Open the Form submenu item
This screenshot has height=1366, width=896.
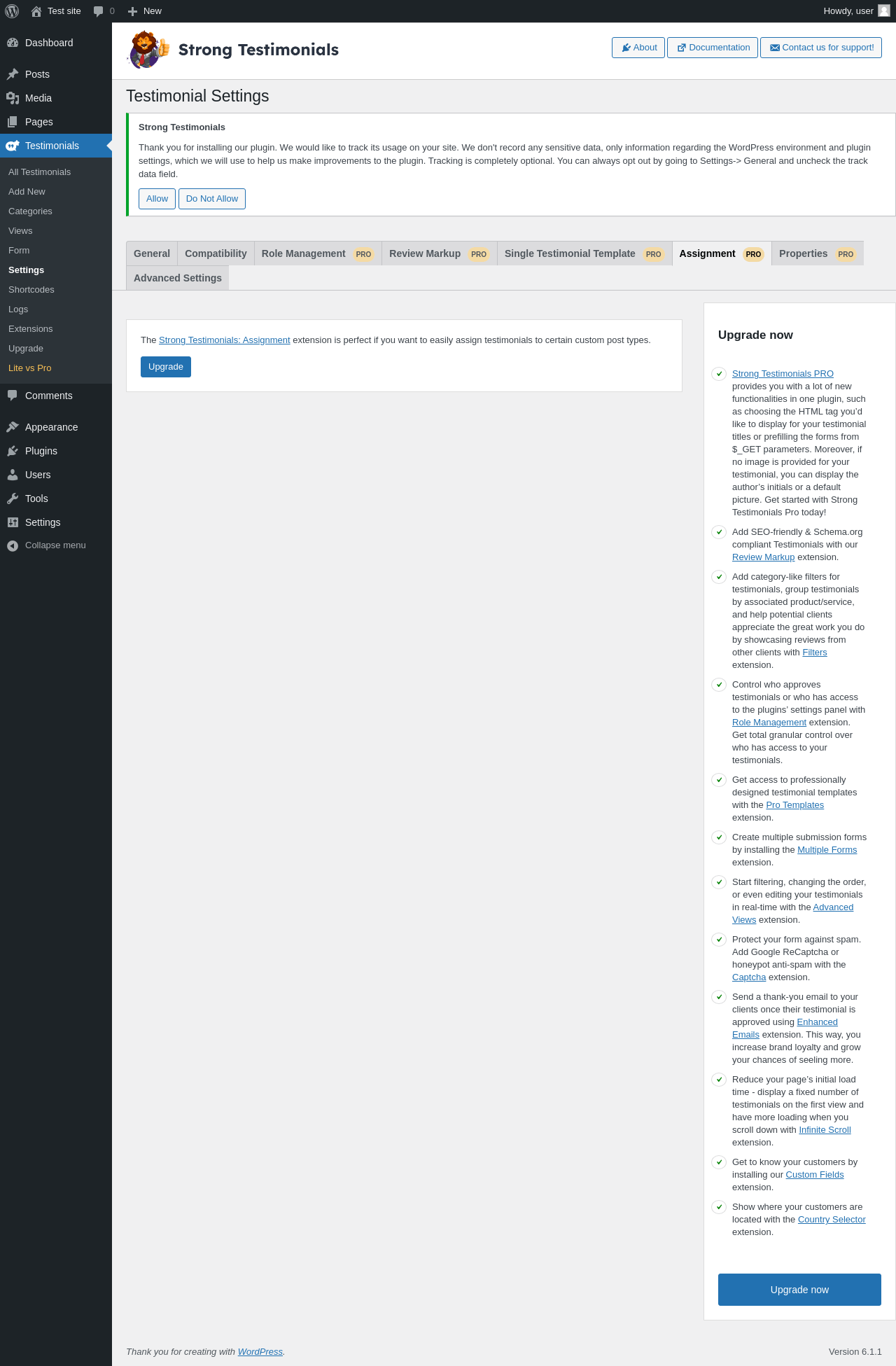19,251
